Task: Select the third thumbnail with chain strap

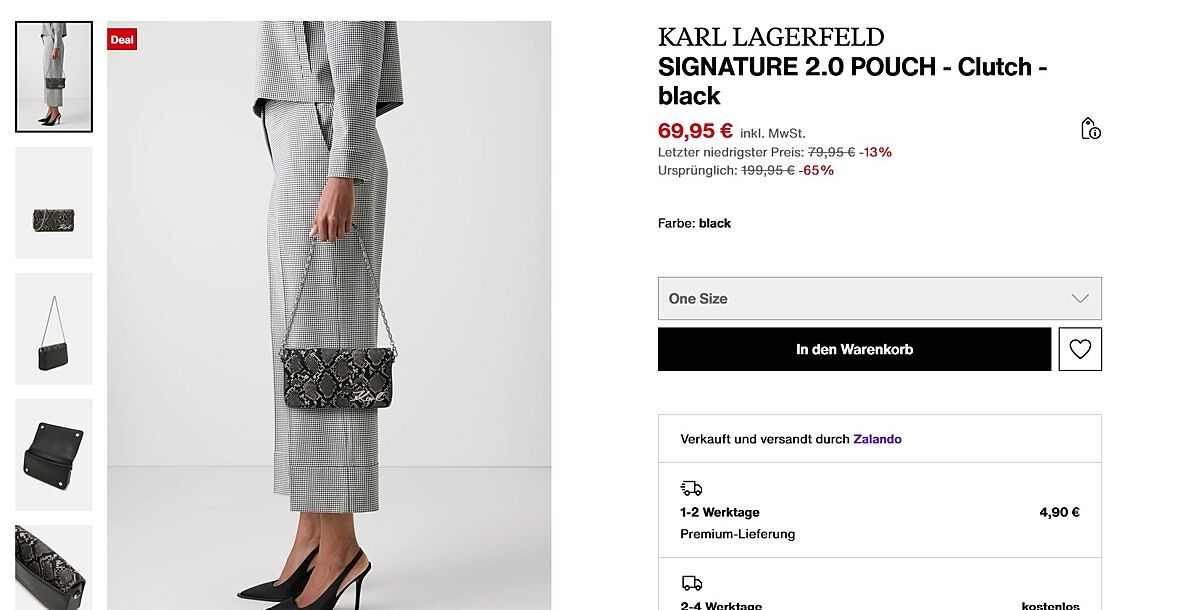Action: (54, 329)
